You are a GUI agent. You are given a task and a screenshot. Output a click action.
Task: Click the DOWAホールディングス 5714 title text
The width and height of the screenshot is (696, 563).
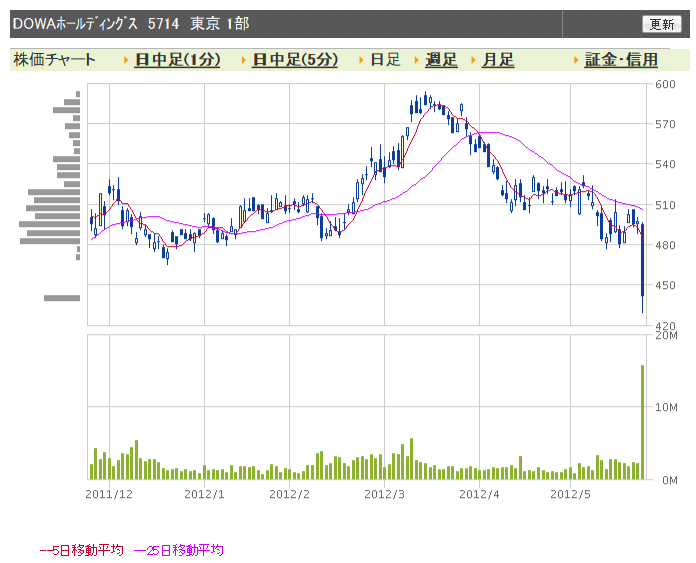pyautogui.click(x=96, y=24)
